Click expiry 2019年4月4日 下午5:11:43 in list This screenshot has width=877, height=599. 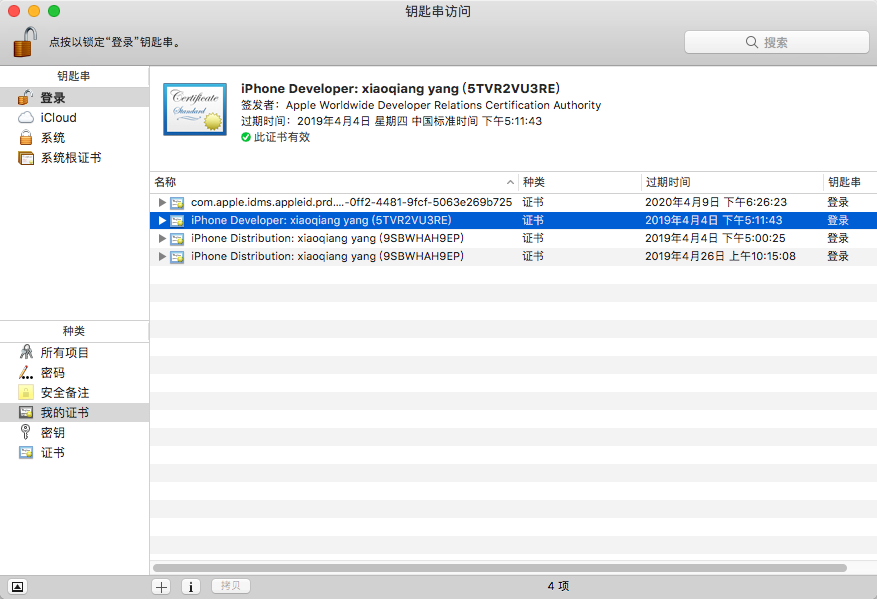click(x=714, y=220)
